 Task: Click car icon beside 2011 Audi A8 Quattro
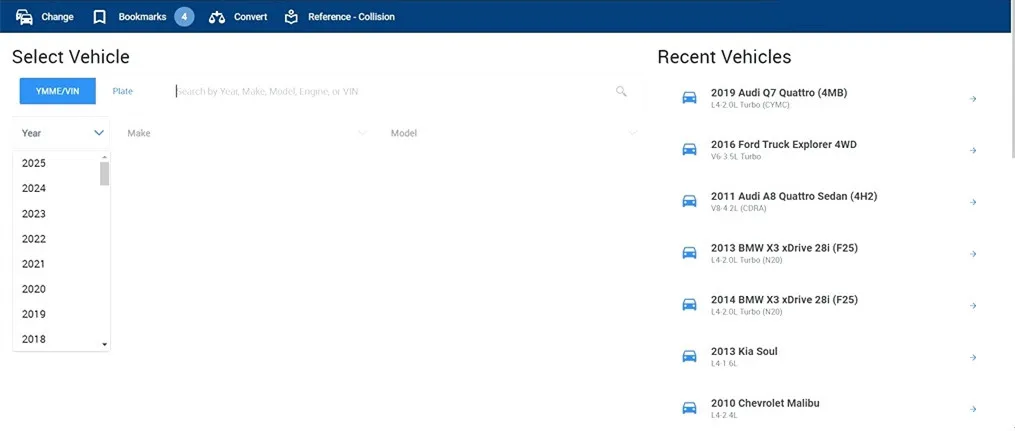coord(689,201)
